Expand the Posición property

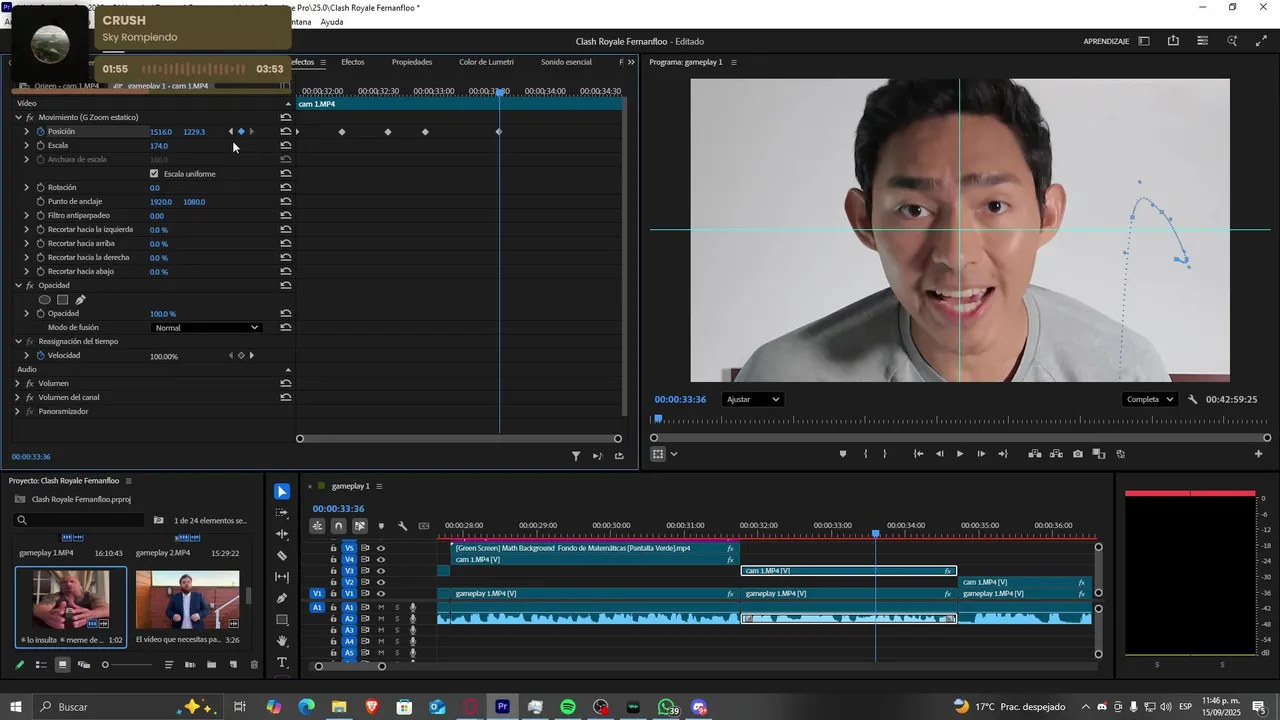(x=27, y=132)
